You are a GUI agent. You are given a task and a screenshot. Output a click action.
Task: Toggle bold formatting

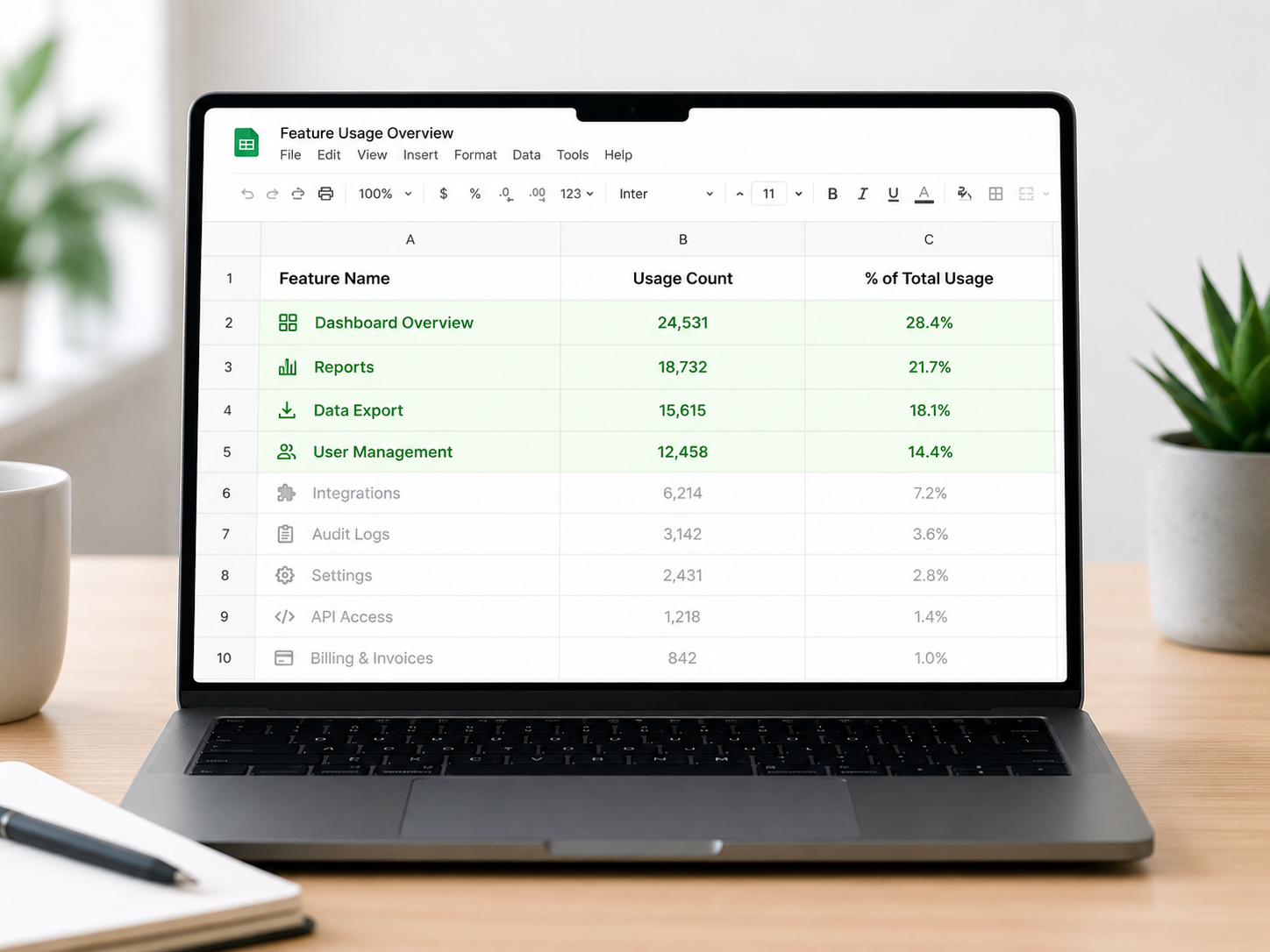[832, 194]
